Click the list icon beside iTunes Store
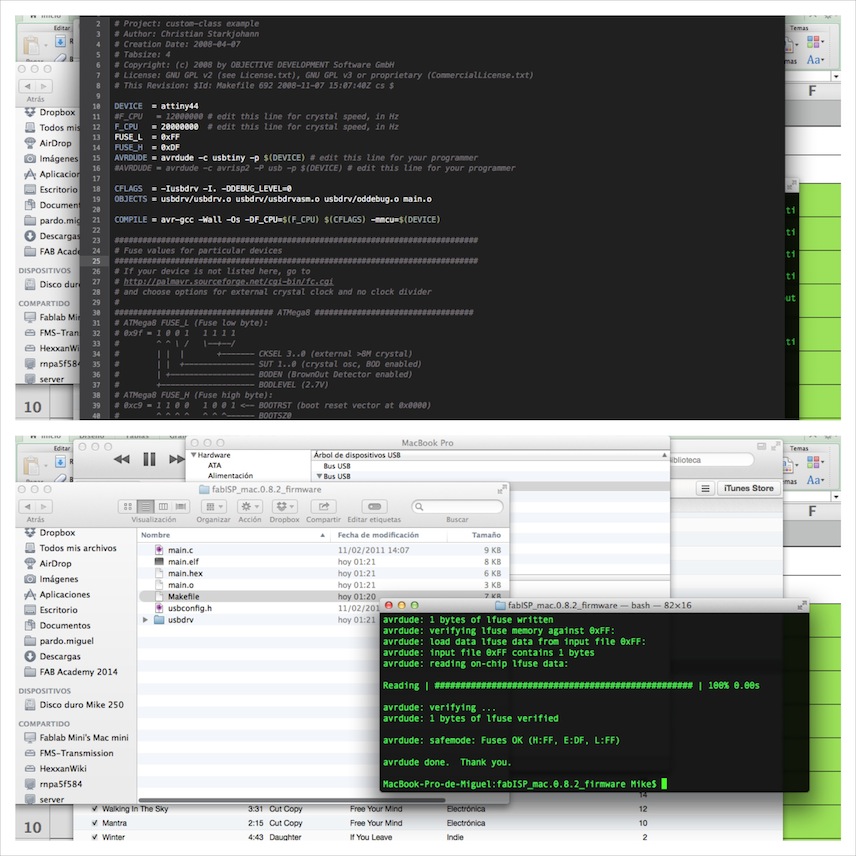This screenshot has height=856, width=856. 705,489
